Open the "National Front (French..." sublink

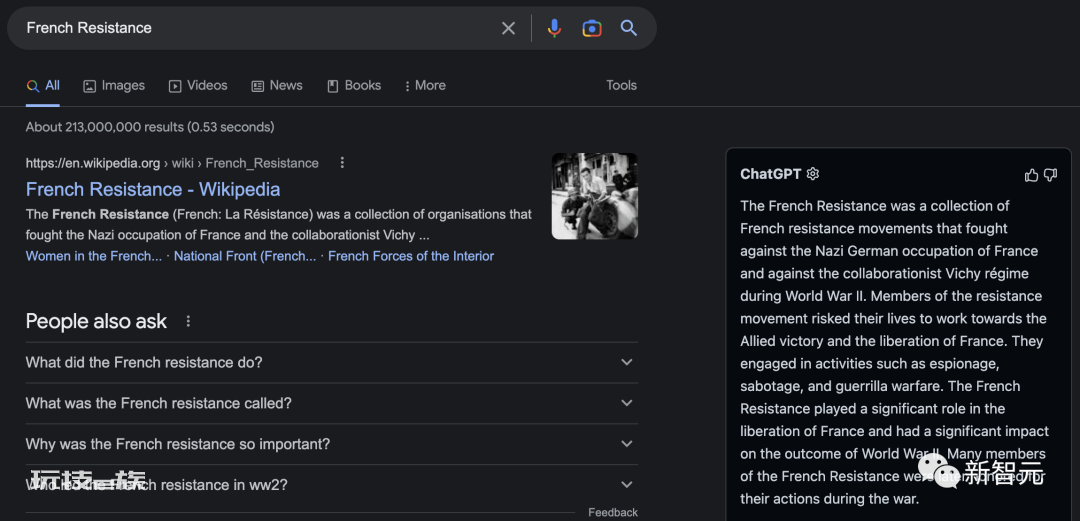pos(245,256)
